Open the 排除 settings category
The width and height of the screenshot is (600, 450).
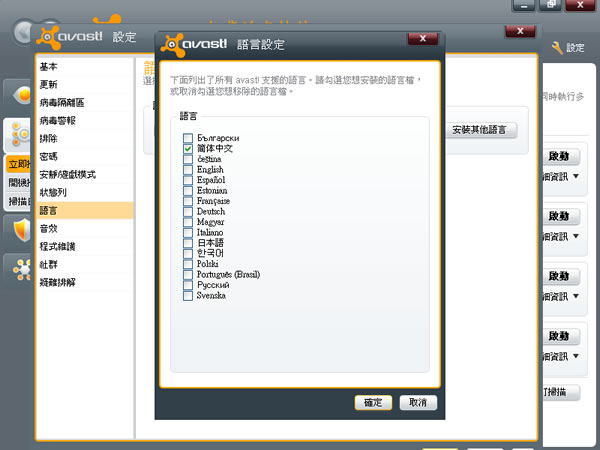[85, 139]
